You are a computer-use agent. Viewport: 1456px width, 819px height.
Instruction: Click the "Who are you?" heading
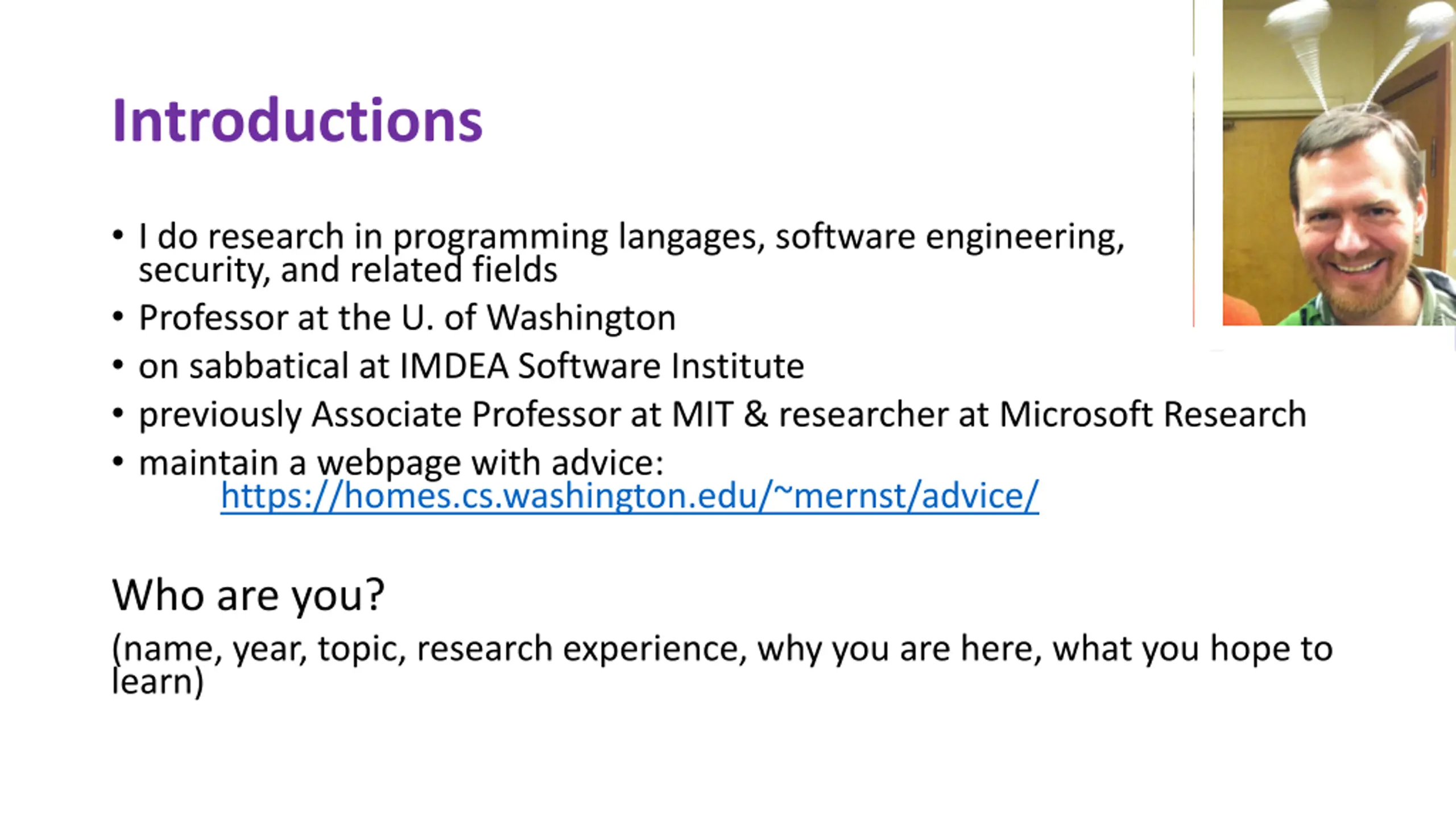(x=249, y=595)
